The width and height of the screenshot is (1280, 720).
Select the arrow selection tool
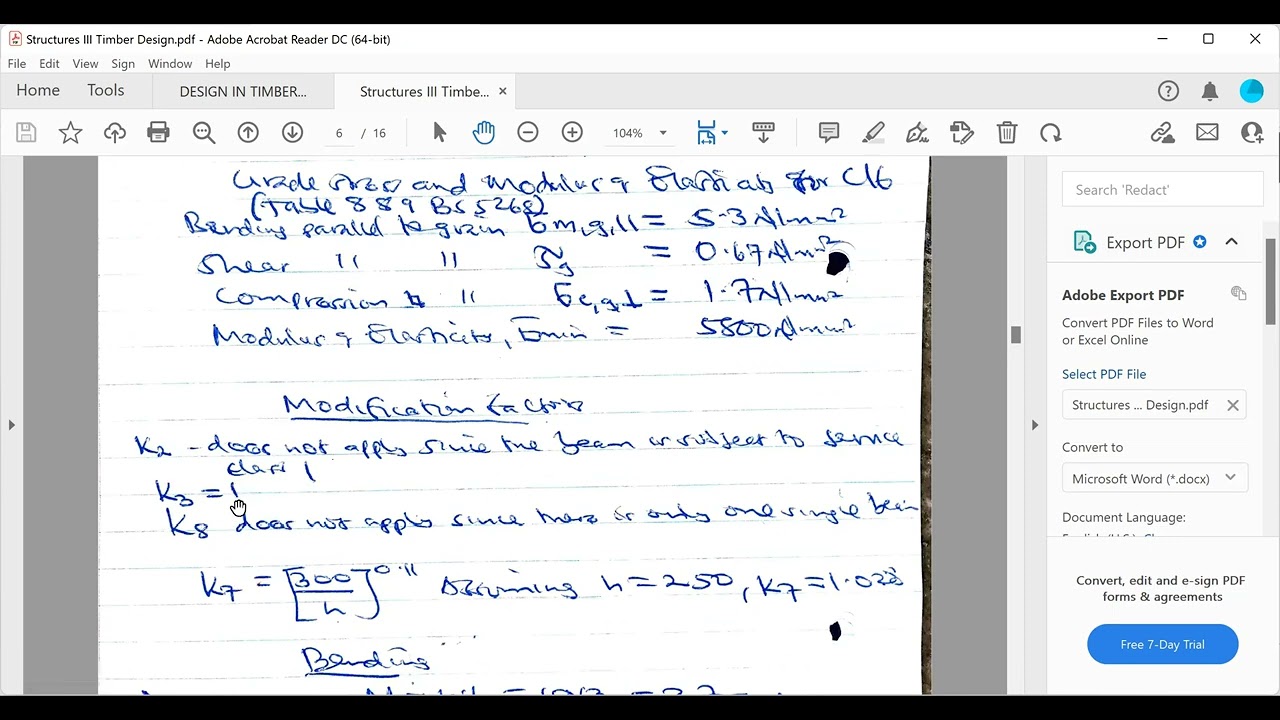tap(439, 133)
